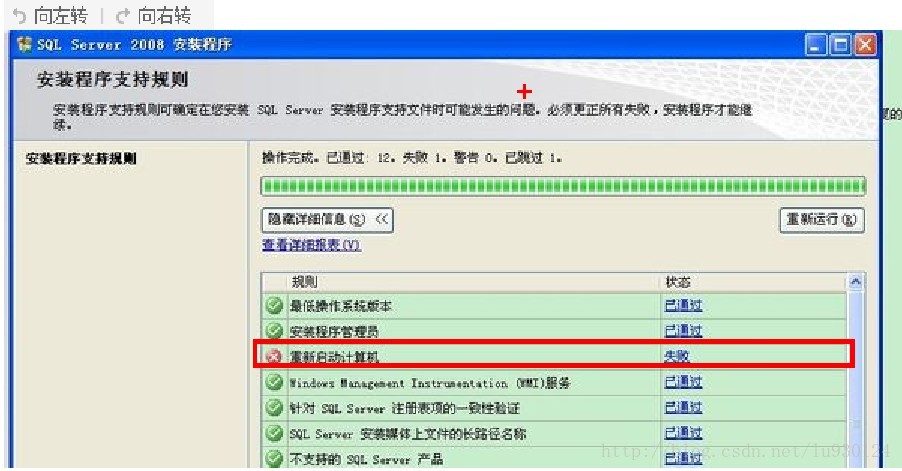This screenshot has width=902, height=471.
Task: Click green check icon for 最低操作系统版本
Action: (274, 305)
